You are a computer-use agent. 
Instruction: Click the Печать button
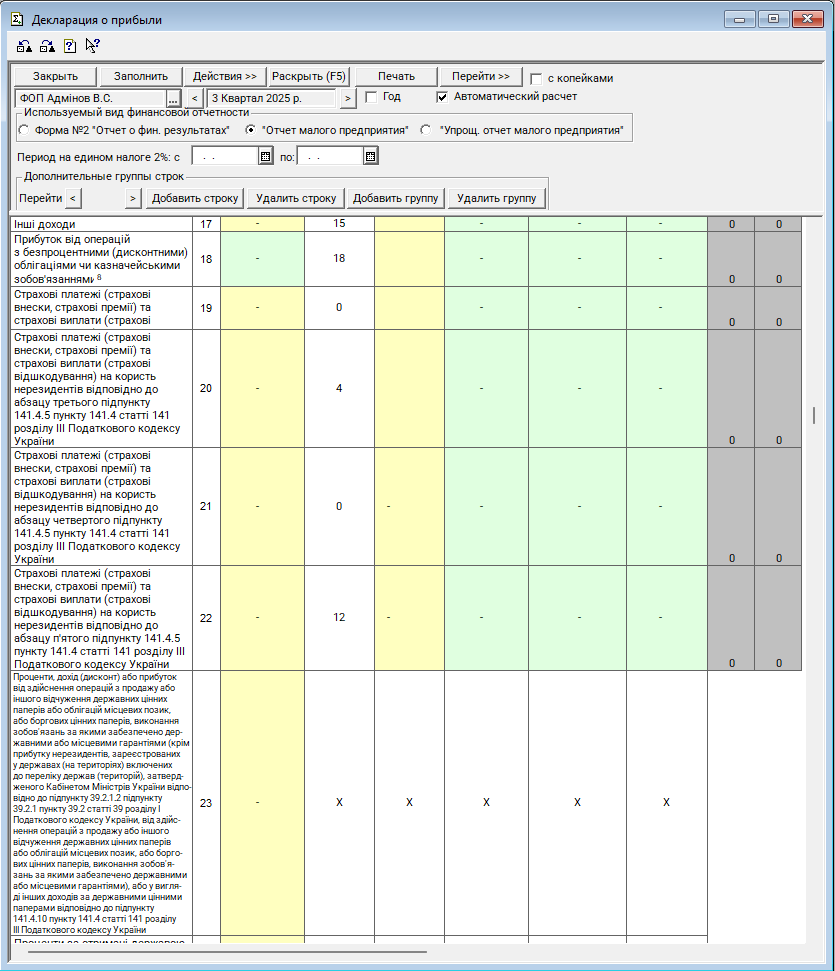(397, 77)
